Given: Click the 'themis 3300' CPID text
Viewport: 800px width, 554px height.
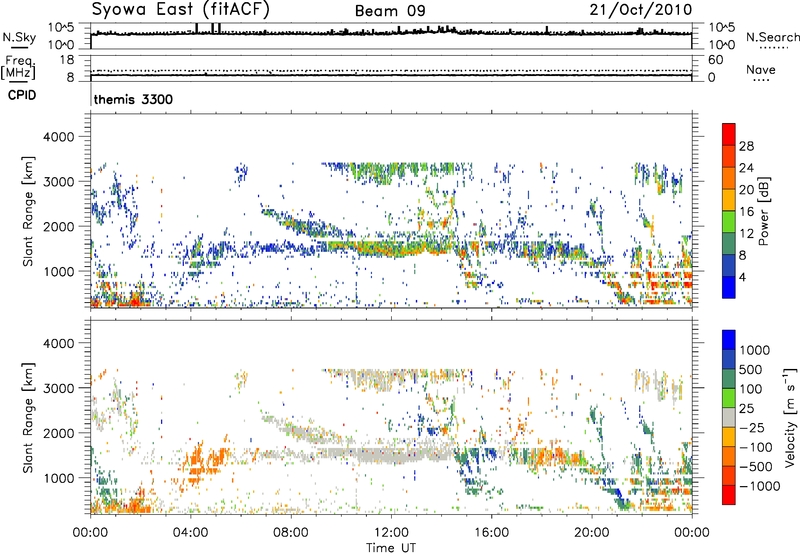Looking at the screenshot, I should click(133, 99).
